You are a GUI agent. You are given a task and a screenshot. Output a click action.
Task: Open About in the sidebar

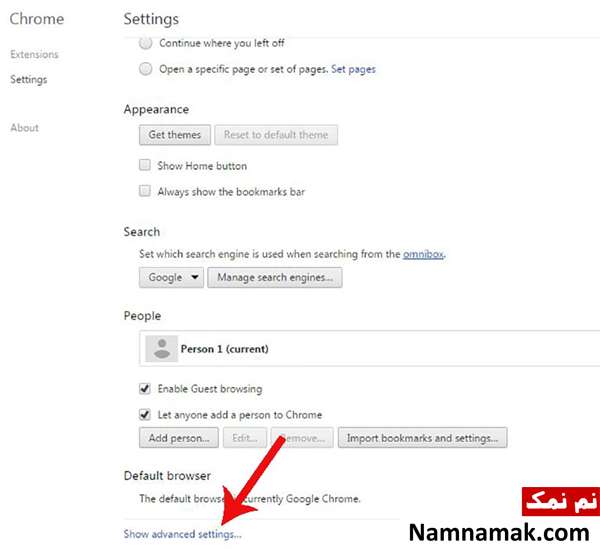point(24,128)
